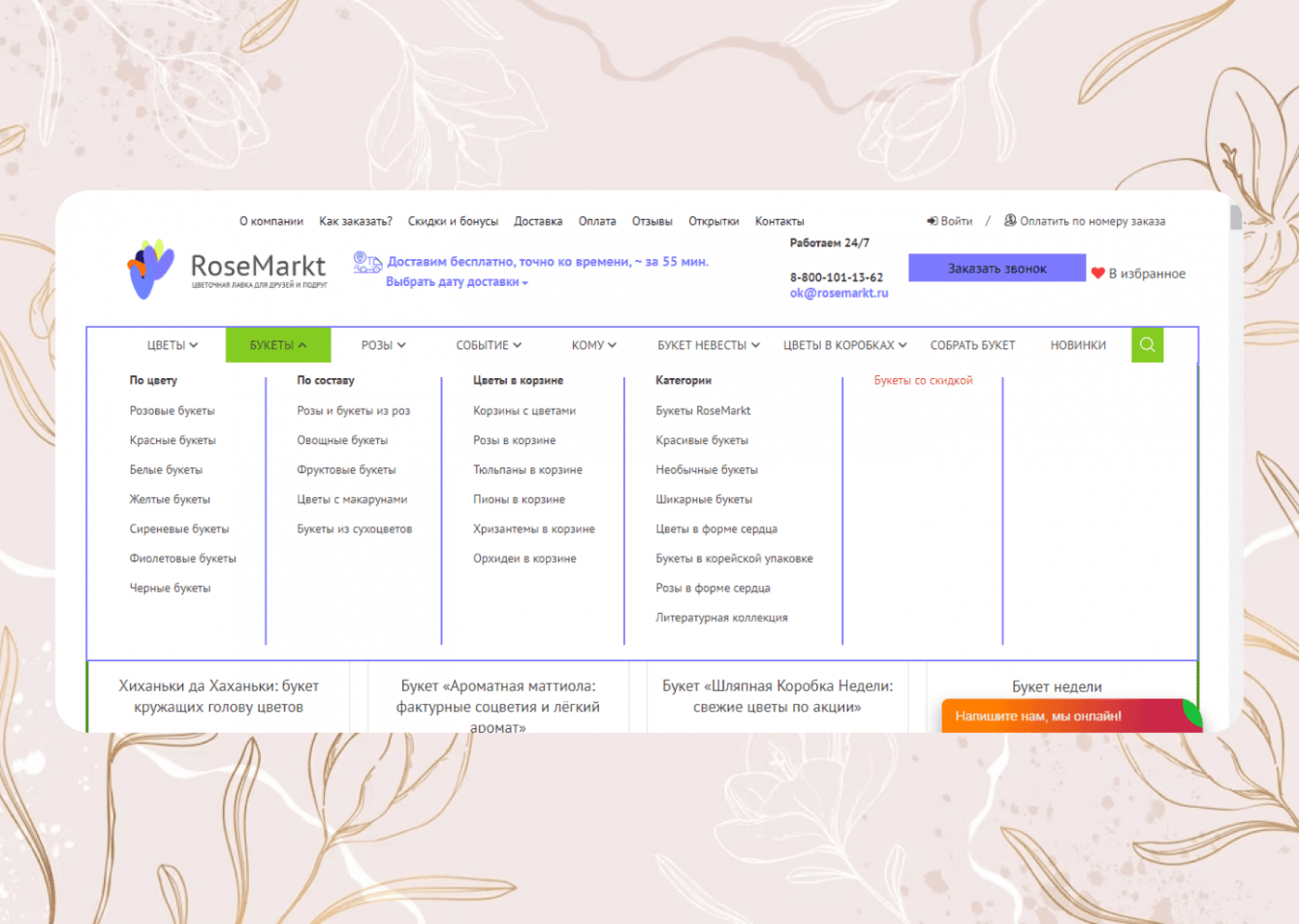This screenshot has height=924, width=1299.
Task: Open Литературная коллекция
Action: [721, 618]
